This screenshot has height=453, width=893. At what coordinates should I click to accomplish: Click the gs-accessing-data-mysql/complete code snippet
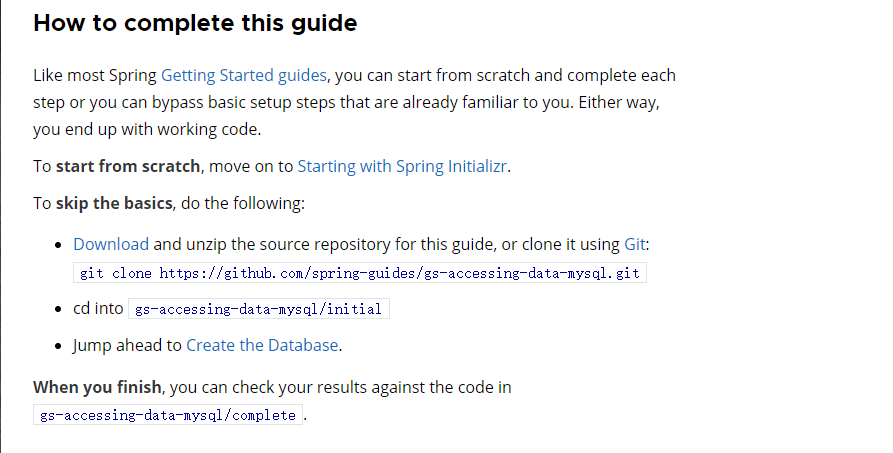[167, 415]
